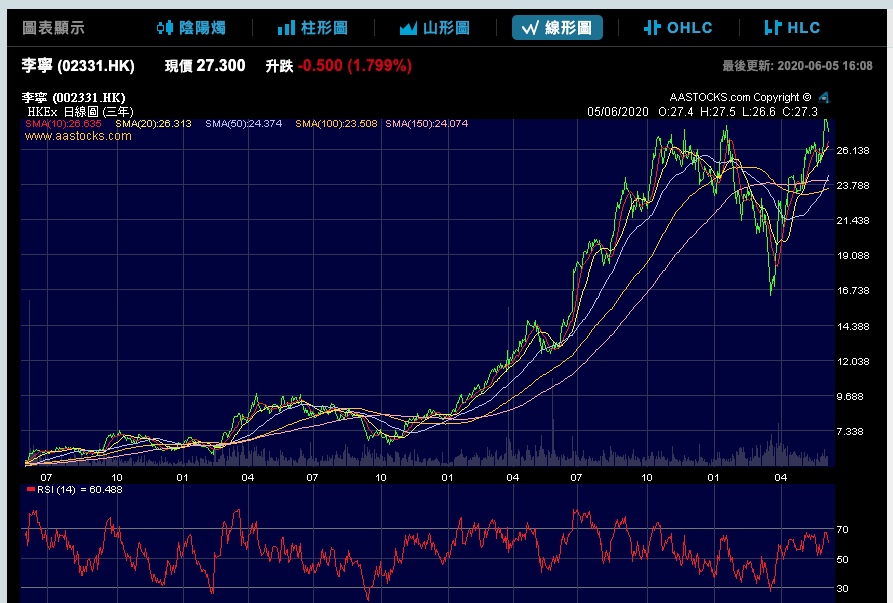Click the HLC bars icon
This screenshot has height=603, width=893.
pos(773,28)
